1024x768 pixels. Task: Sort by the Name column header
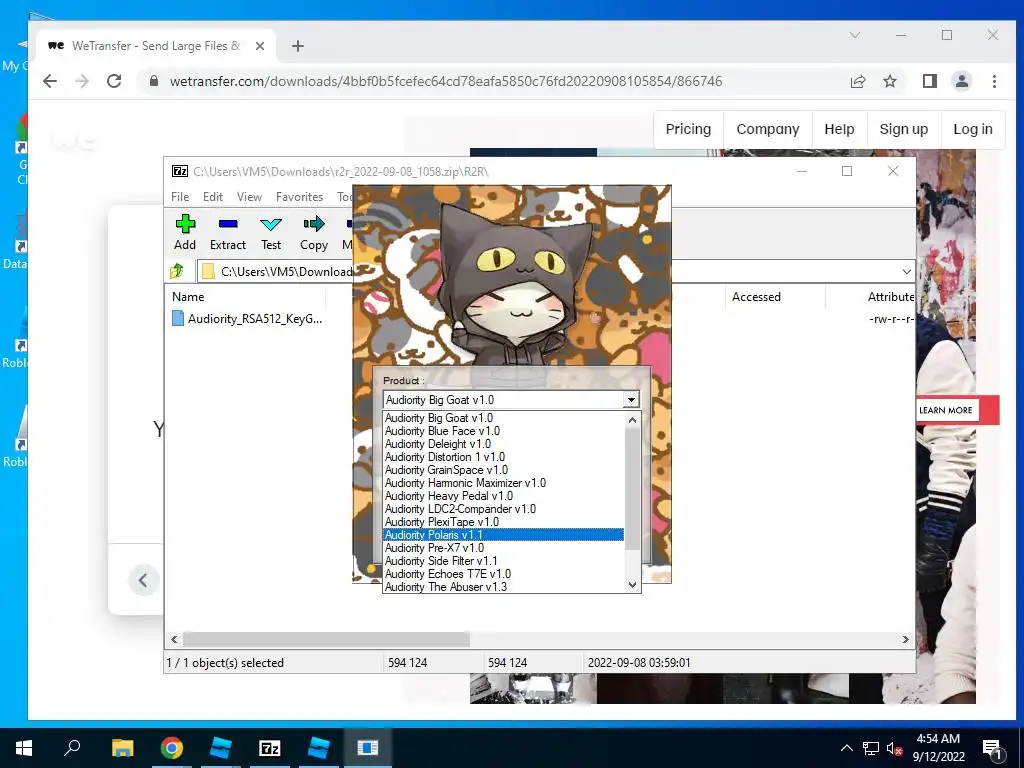tap(188, 296)
